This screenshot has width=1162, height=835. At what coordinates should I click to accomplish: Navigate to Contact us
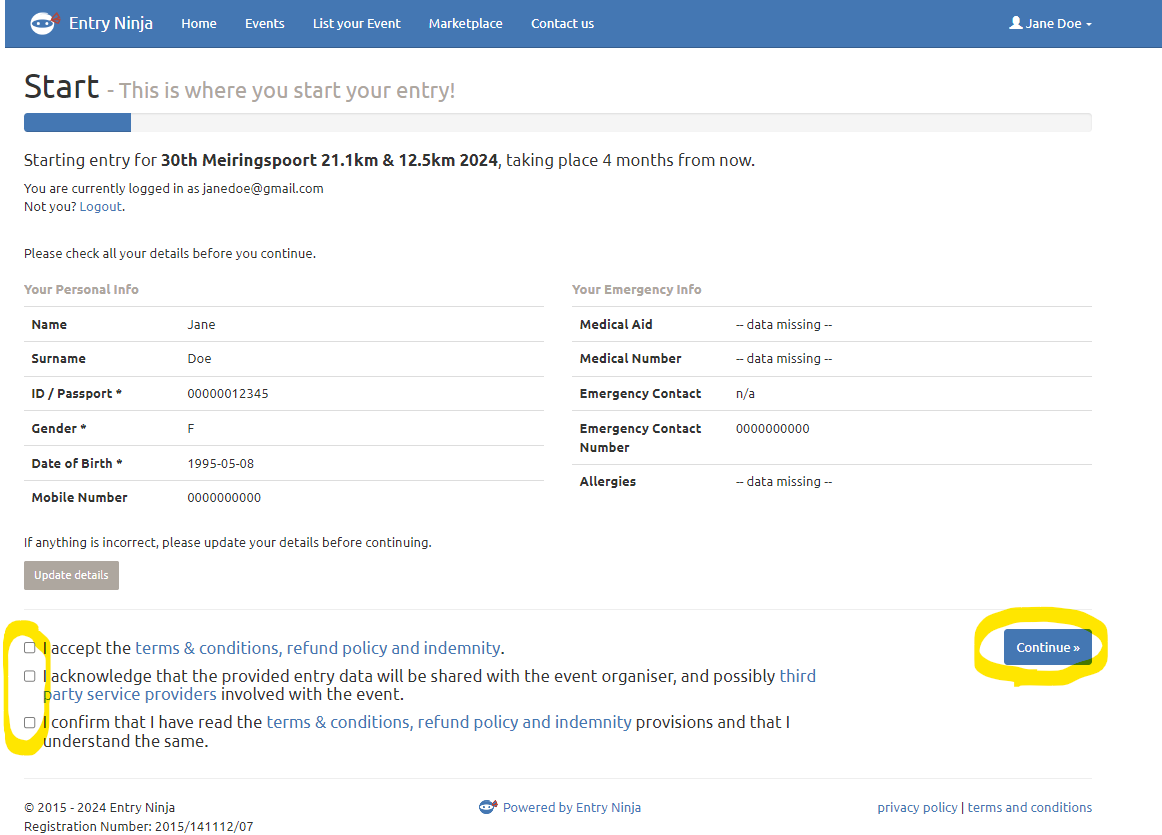pos(562,23)
